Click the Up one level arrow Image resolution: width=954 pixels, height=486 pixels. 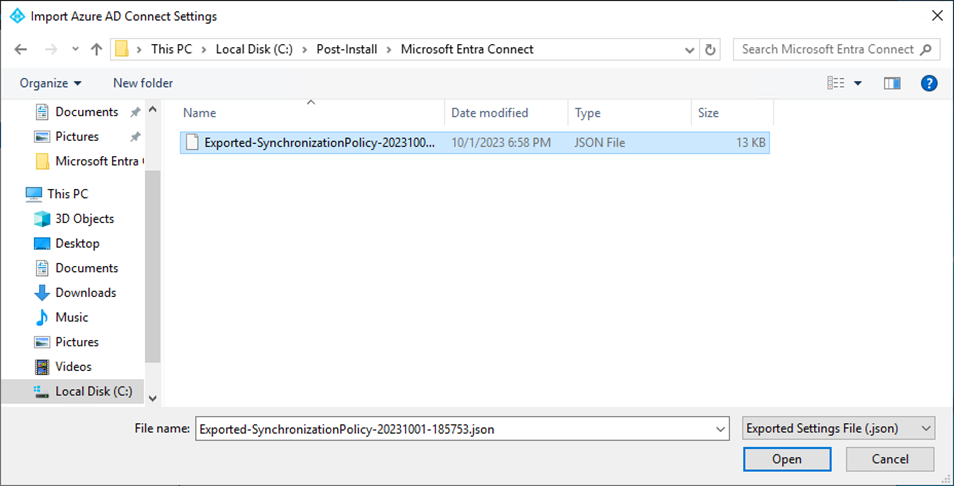click(x=96, y=49)
